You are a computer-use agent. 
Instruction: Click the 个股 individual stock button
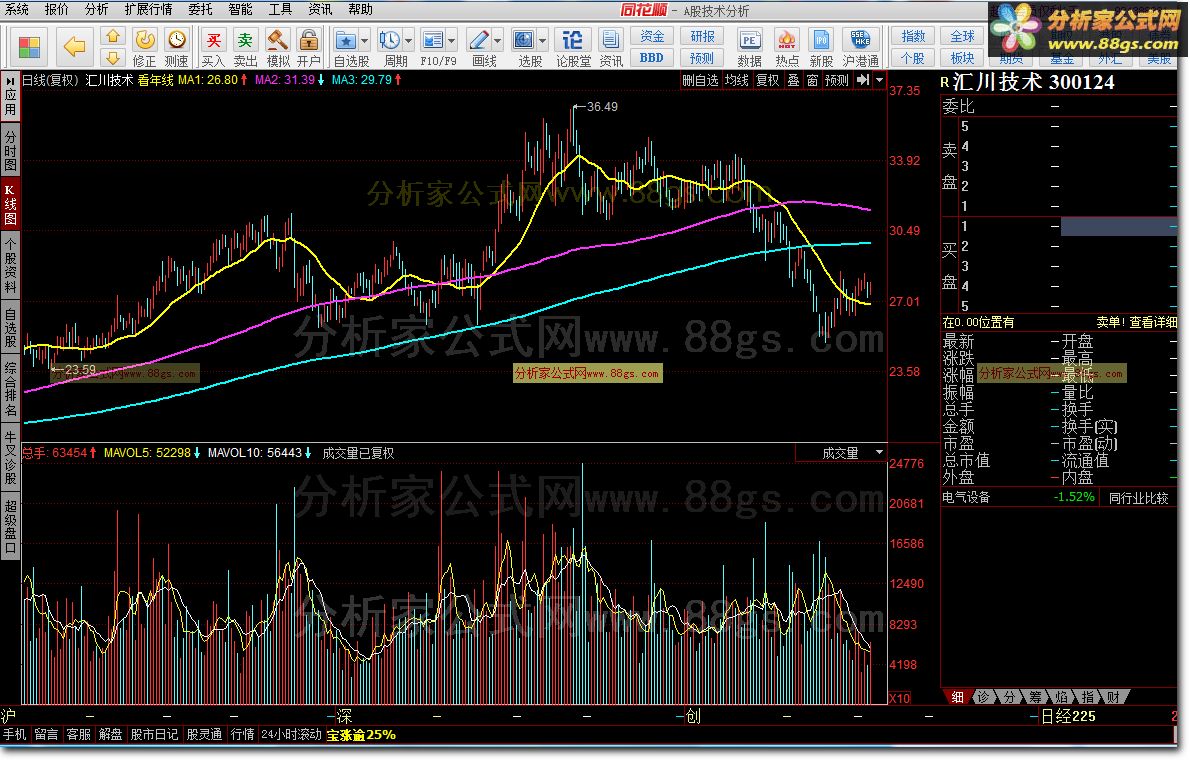tap(913, 58)
